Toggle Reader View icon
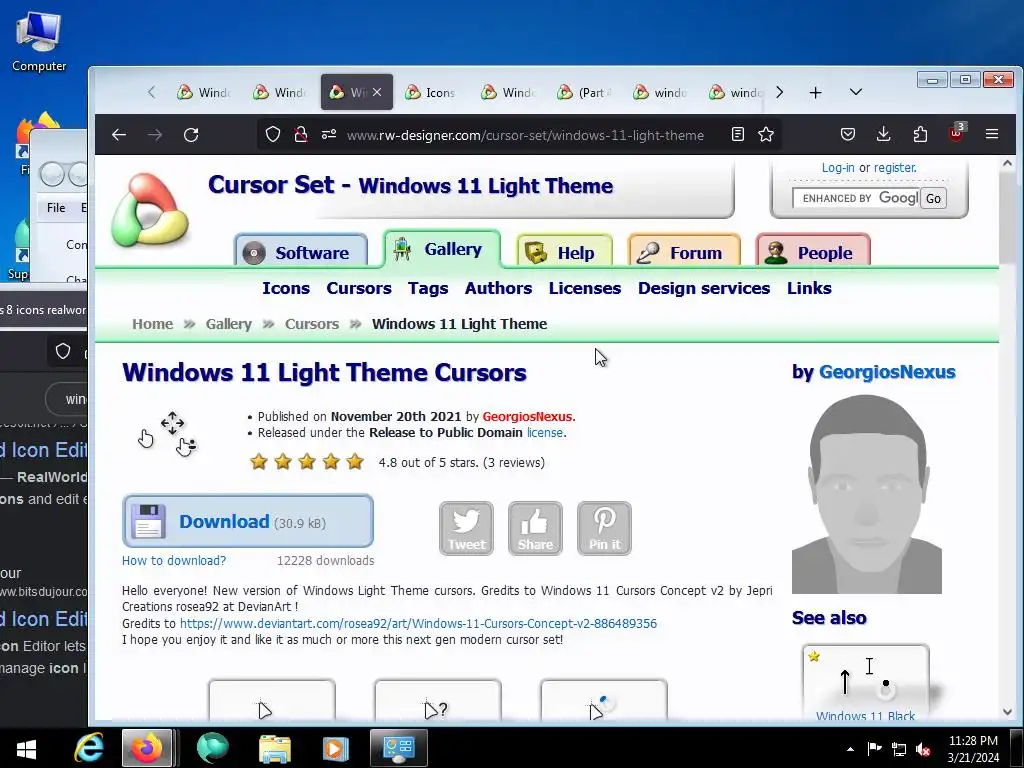The height and width of the screenshot is (768, 1024). (x=738, y=135)
